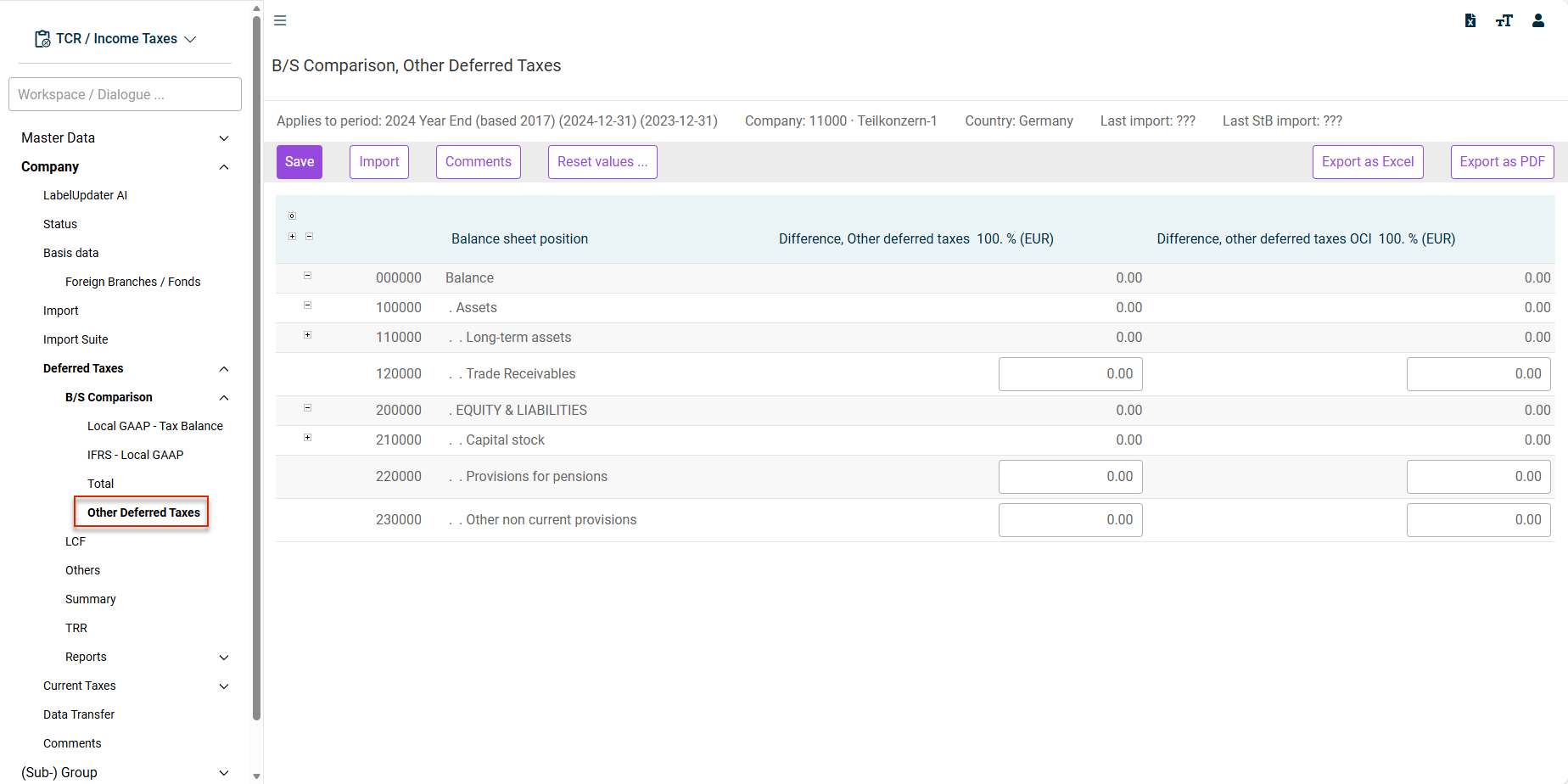This screenshot has height=784, width=1568.
Task: Open the Comments button
Action: 479,162
